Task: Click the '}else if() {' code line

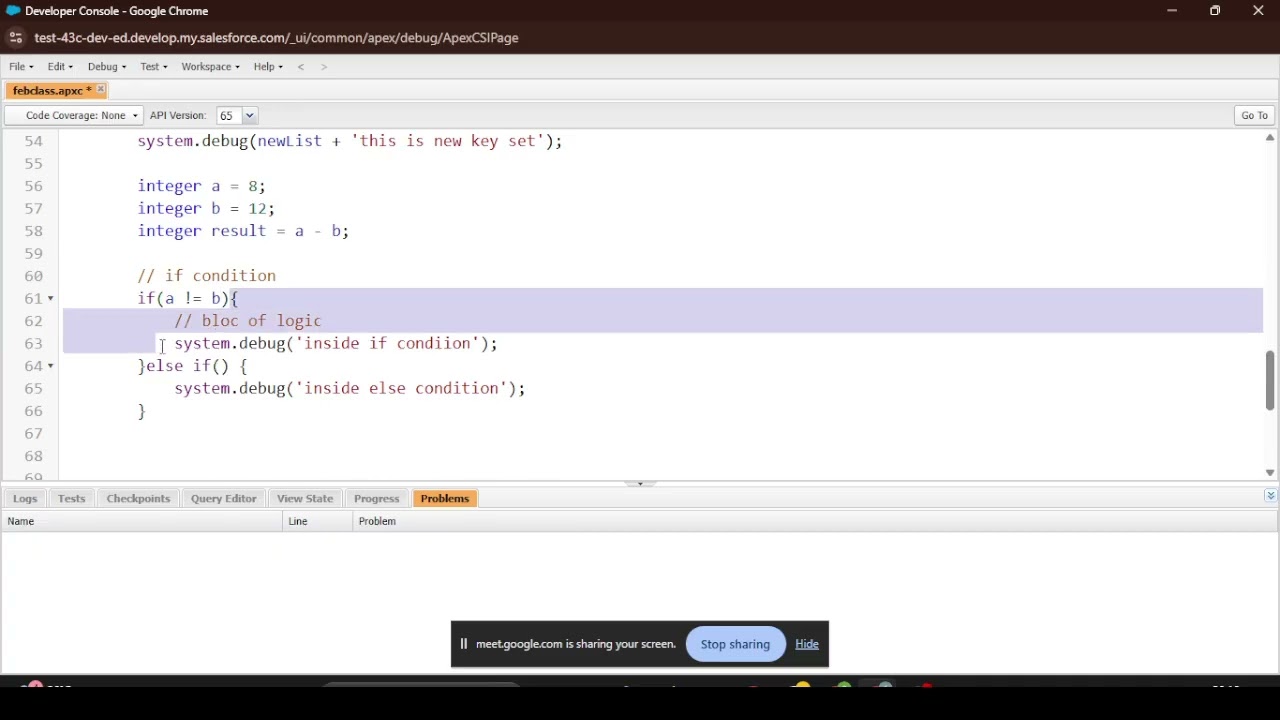Action: 192,366
